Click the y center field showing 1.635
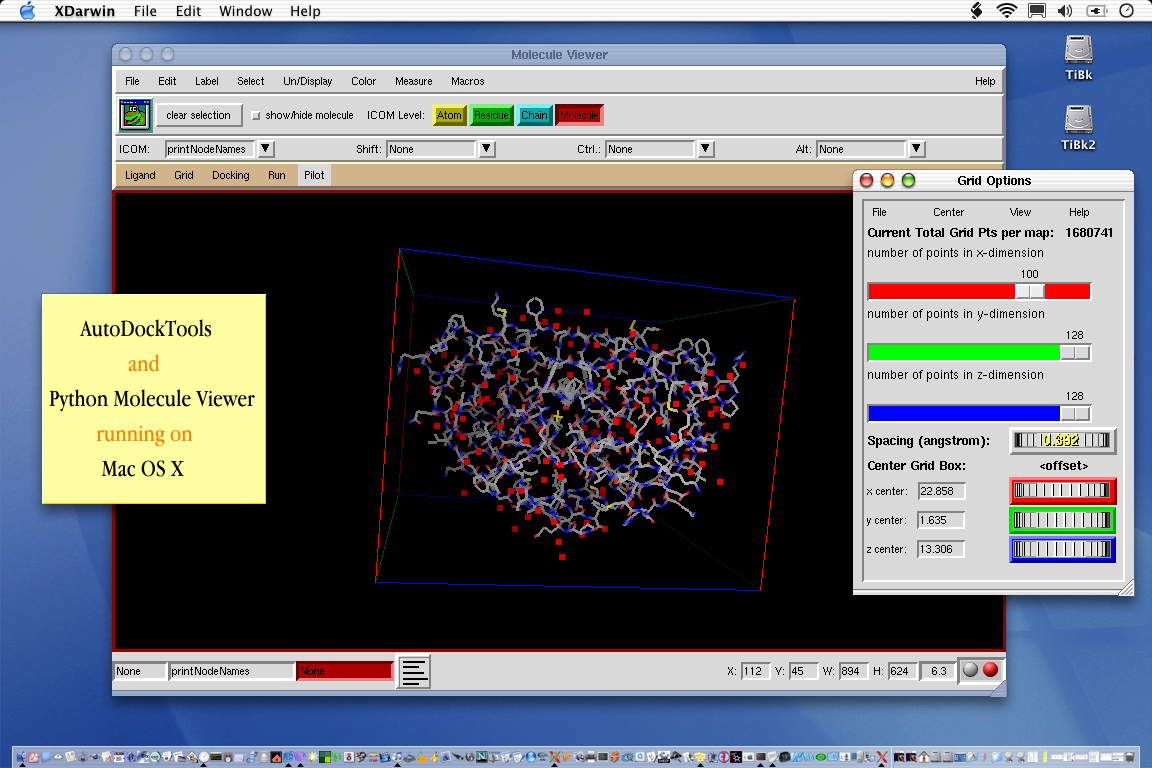The width and height of the screenshot is (1152, 768). pyautogui.click(x=941, y=520)
